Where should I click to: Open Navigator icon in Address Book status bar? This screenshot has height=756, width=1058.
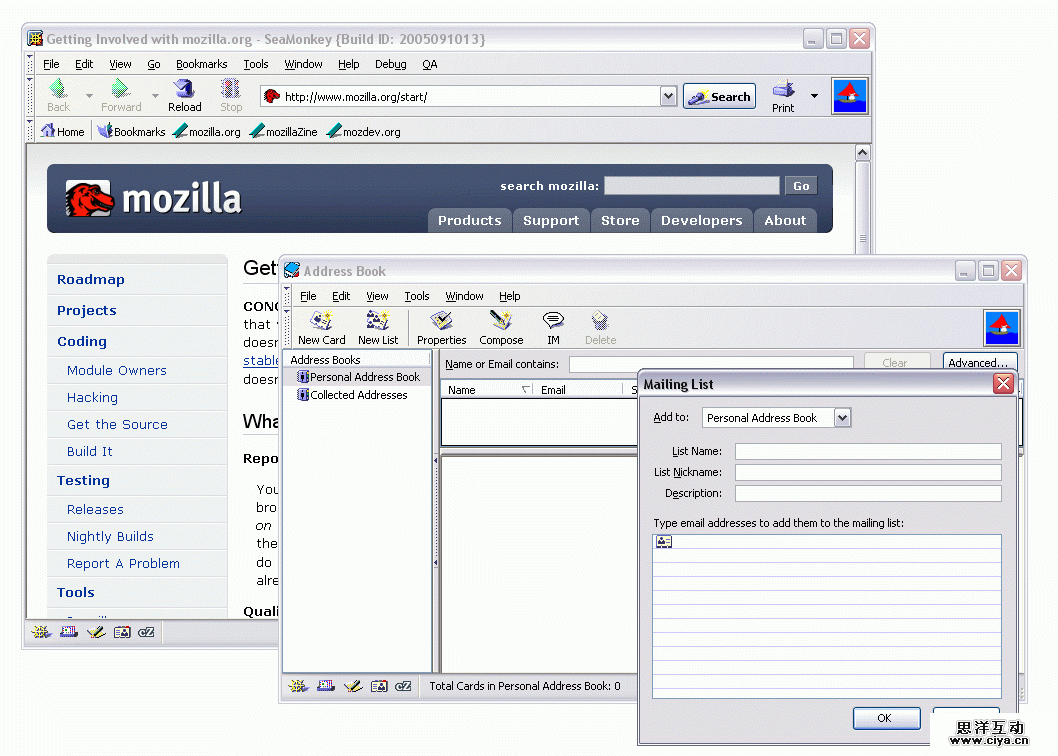point(298,686)
